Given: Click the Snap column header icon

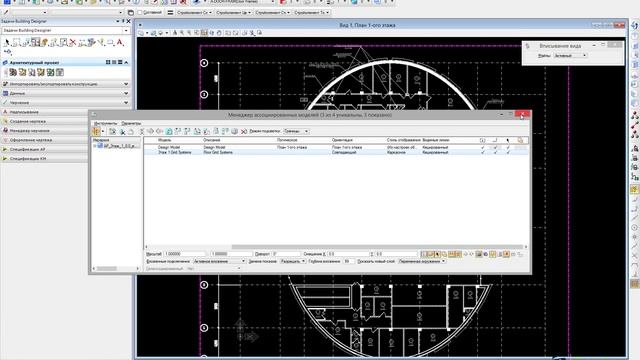Looking at the screenshot, I should 495,140.
